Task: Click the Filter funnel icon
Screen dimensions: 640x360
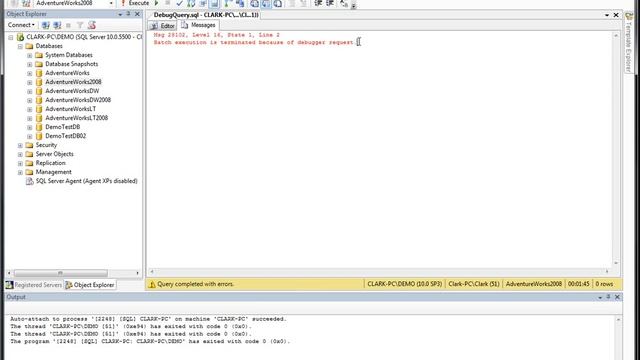Action: click(80, 25)
